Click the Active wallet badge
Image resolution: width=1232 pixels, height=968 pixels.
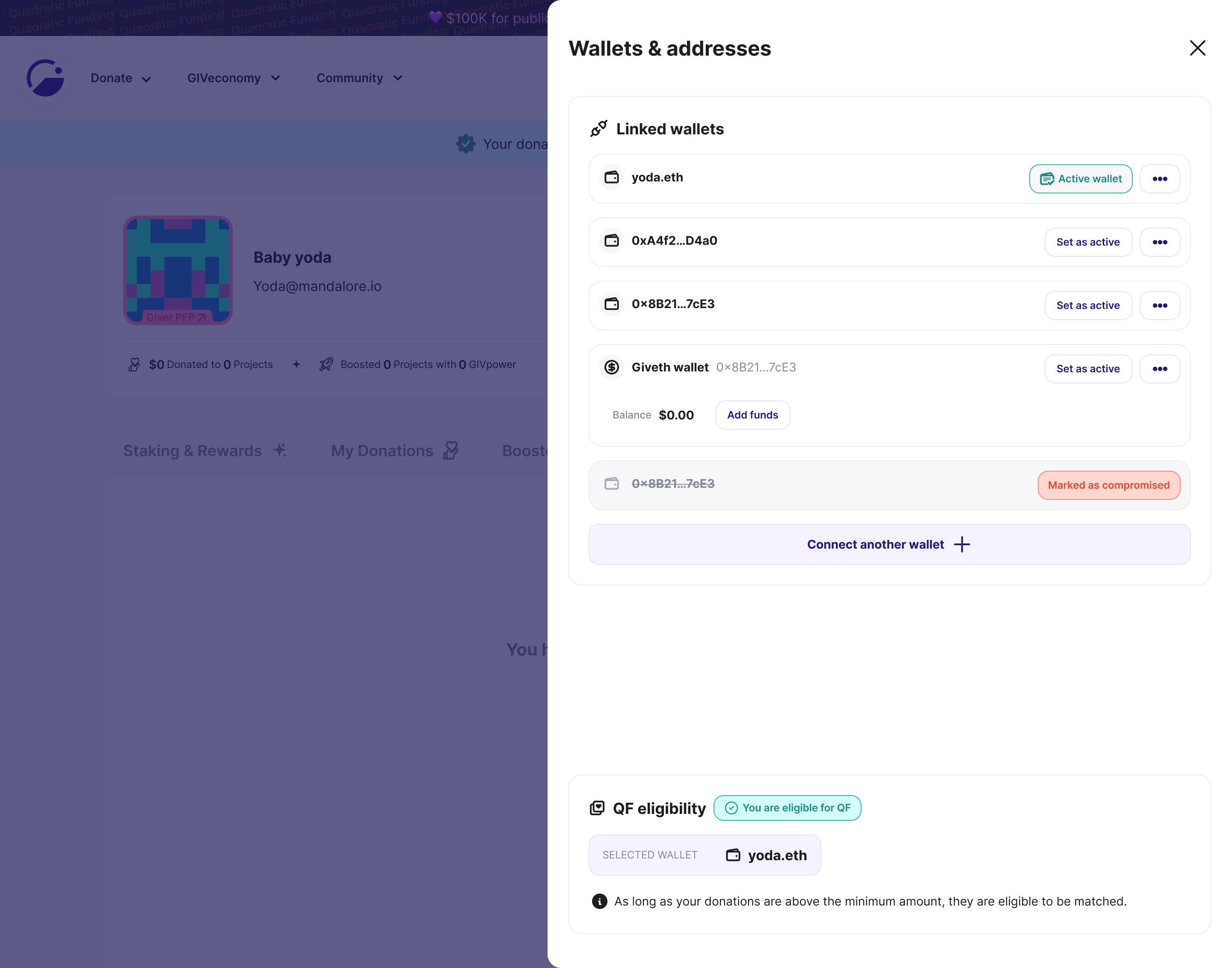[1080, 179]
